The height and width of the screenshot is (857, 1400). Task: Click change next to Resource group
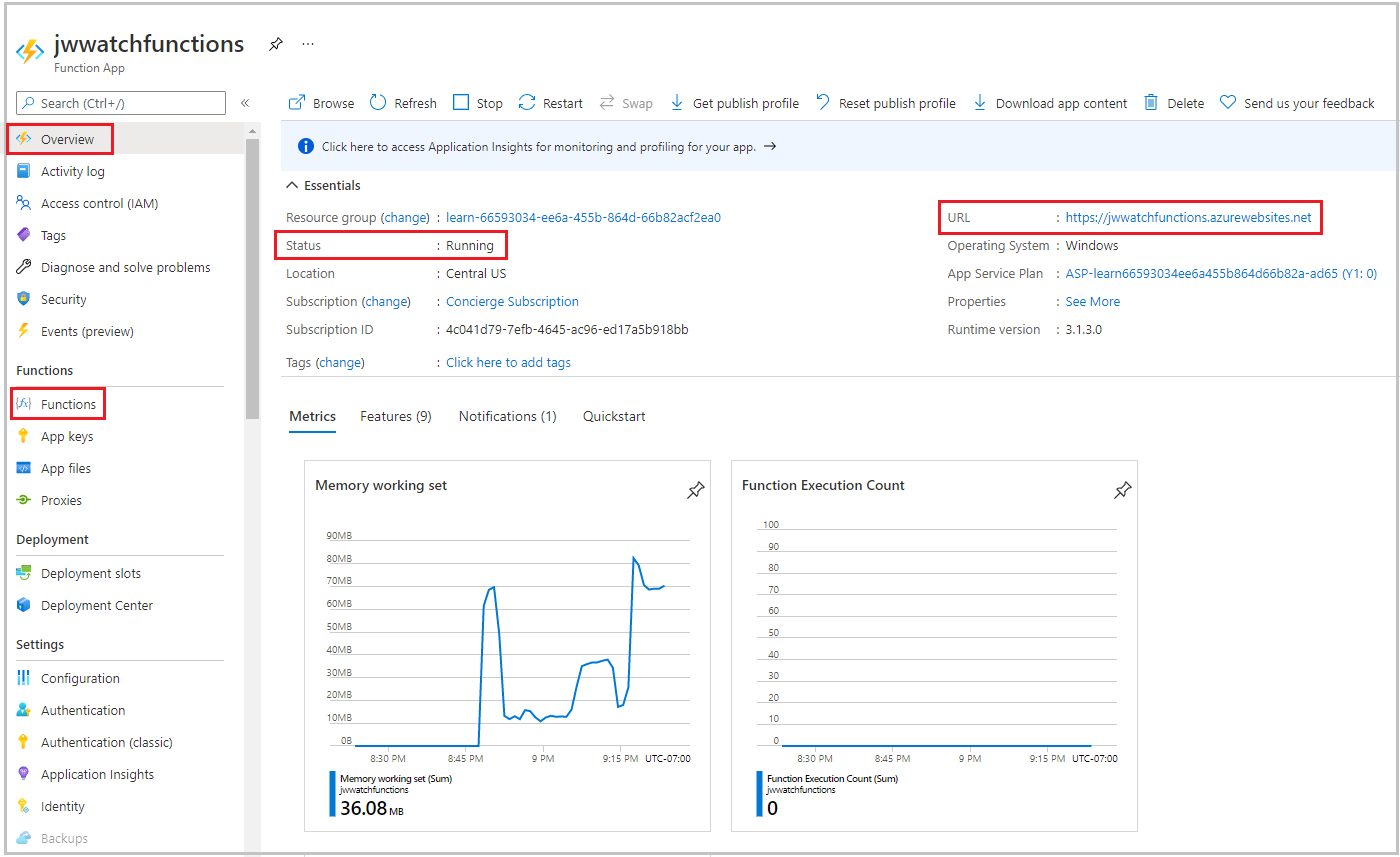(x=405, y=217)
